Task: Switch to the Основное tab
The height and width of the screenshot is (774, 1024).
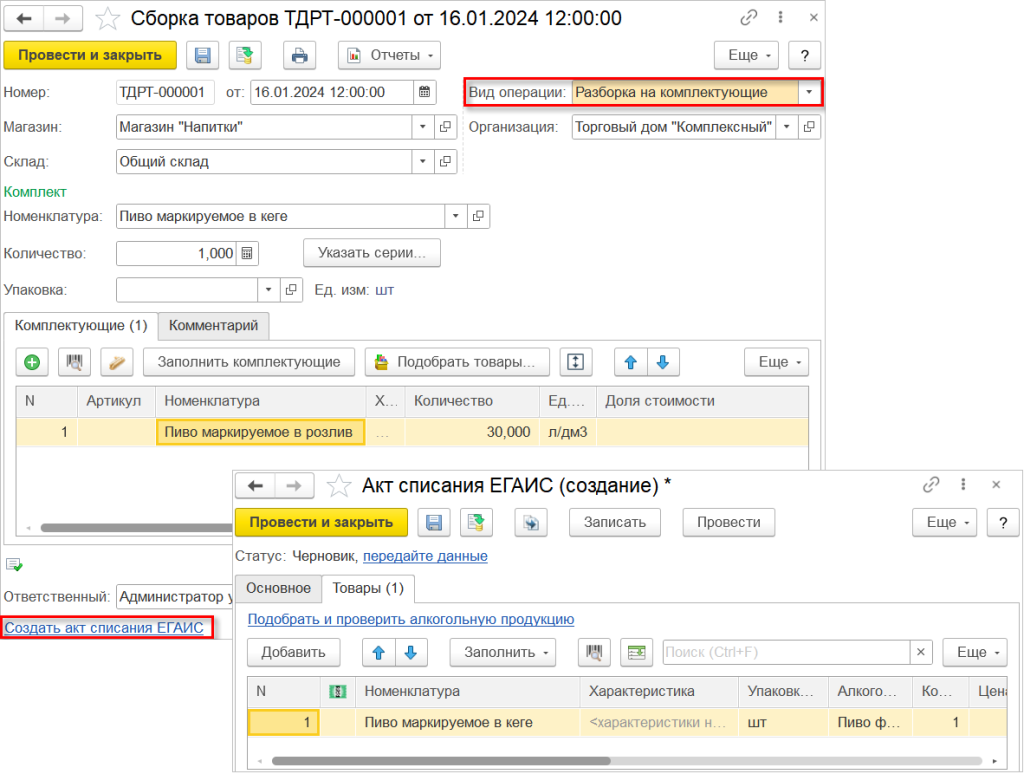Action: click(x=278, y=588)
